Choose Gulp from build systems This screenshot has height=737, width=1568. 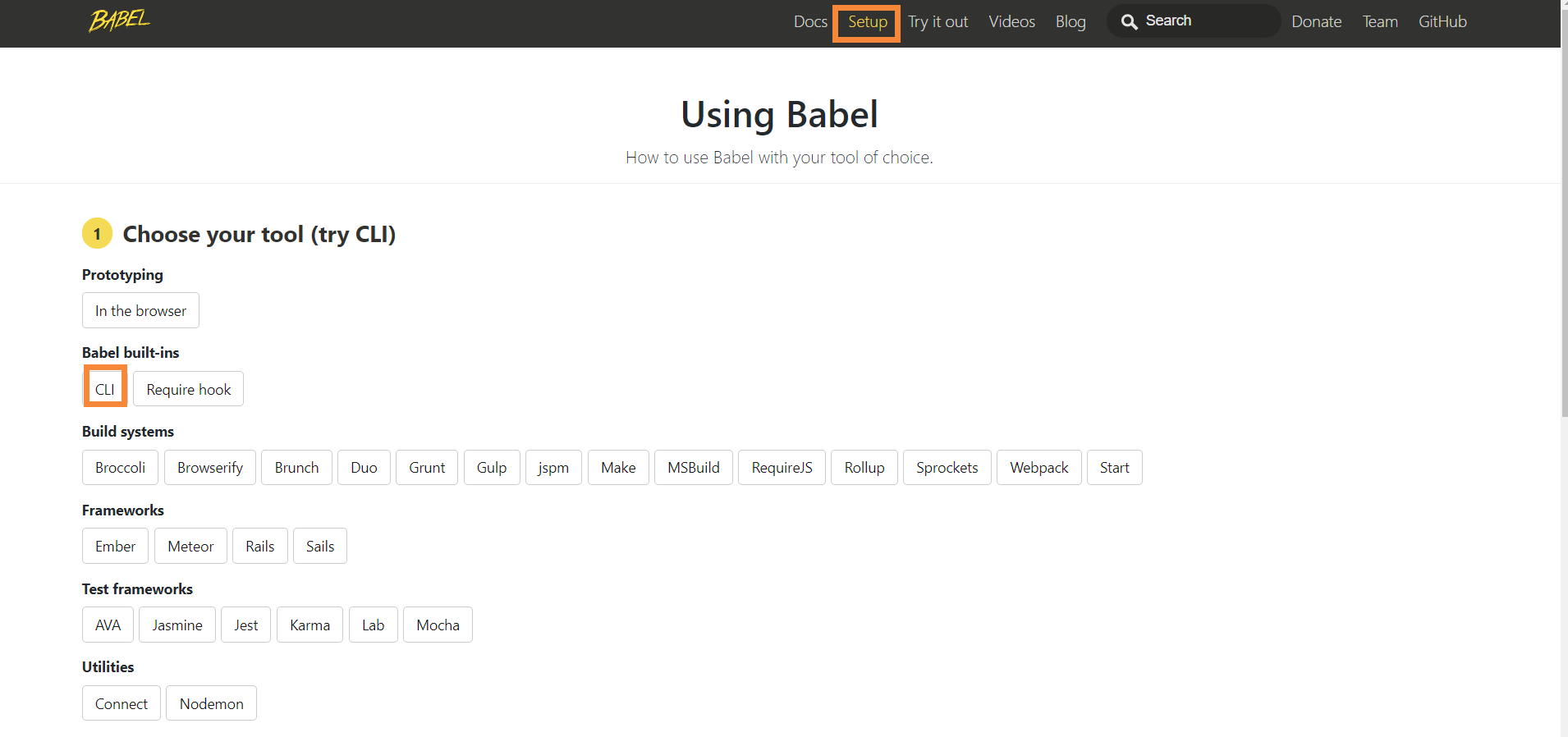(492, 468)
